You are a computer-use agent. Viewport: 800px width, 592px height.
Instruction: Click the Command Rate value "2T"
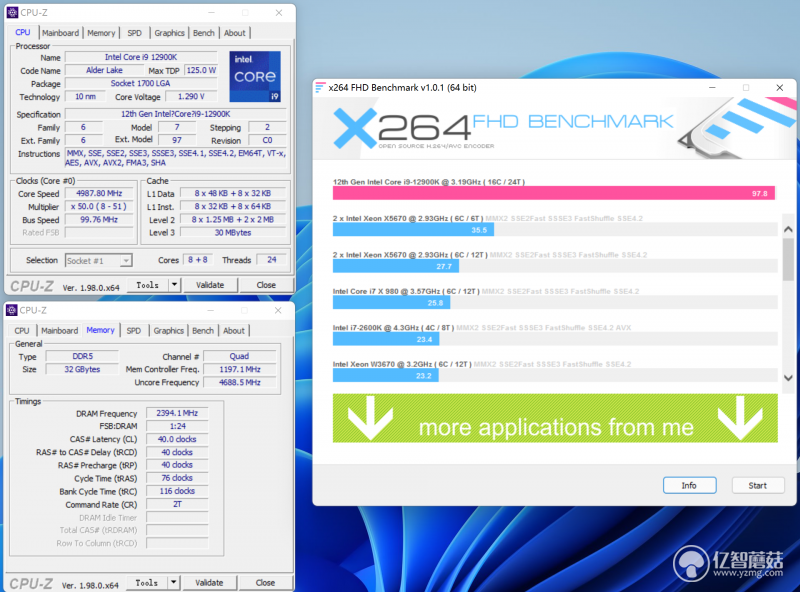(177, 504)
